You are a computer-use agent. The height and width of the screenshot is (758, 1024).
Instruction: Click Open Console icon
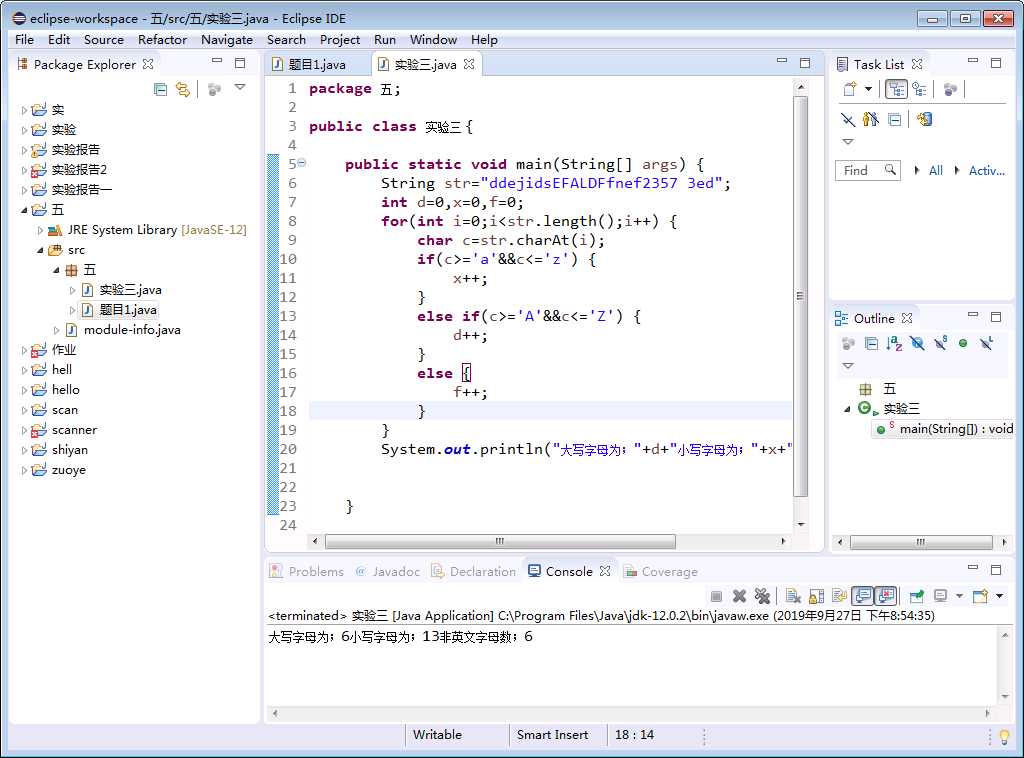(x=980, y=596)
